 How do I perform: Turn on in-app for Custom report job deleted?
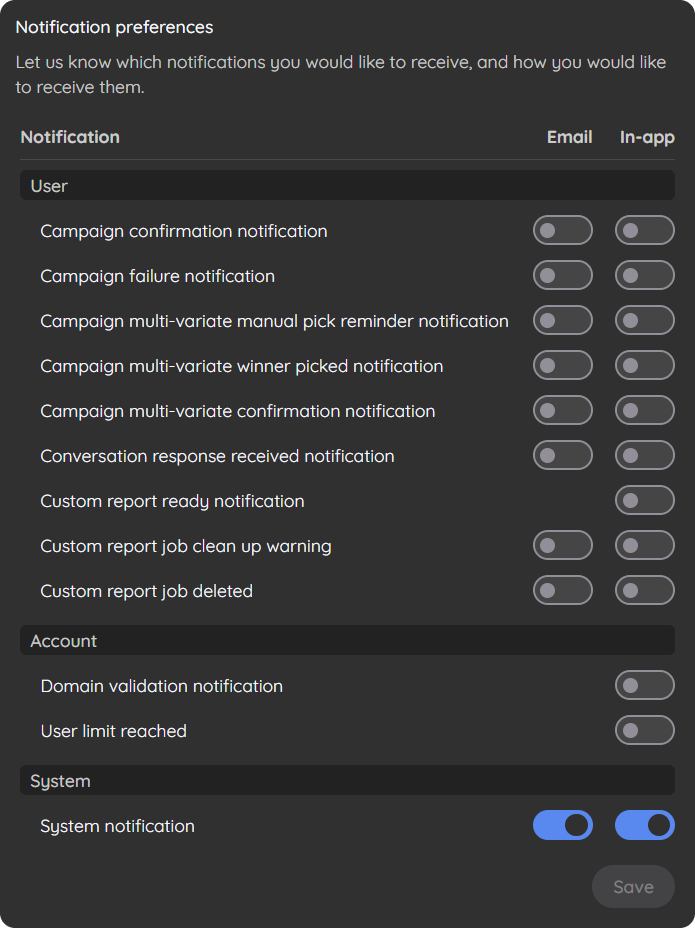(x=645, y=590)
